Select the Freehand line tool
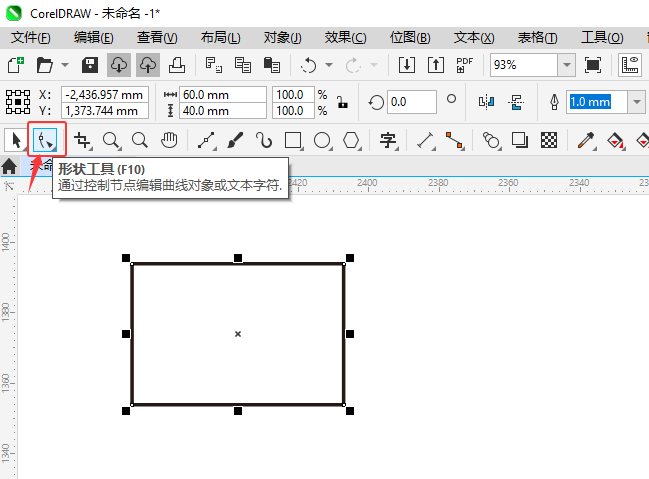Screen dimensions: 649x479 207,140
